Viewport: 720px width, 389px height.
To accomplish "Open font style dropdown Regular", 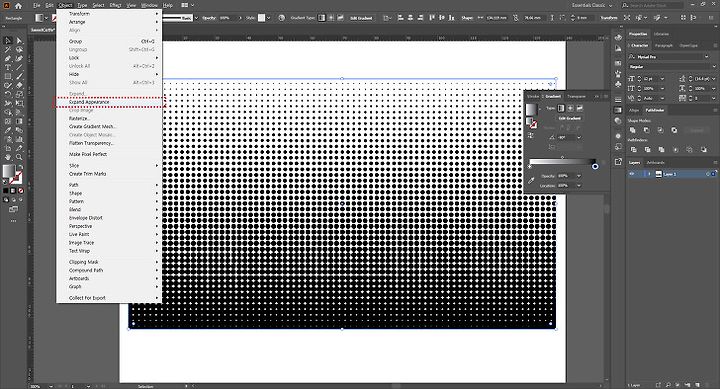I will [x=713, y=67].
